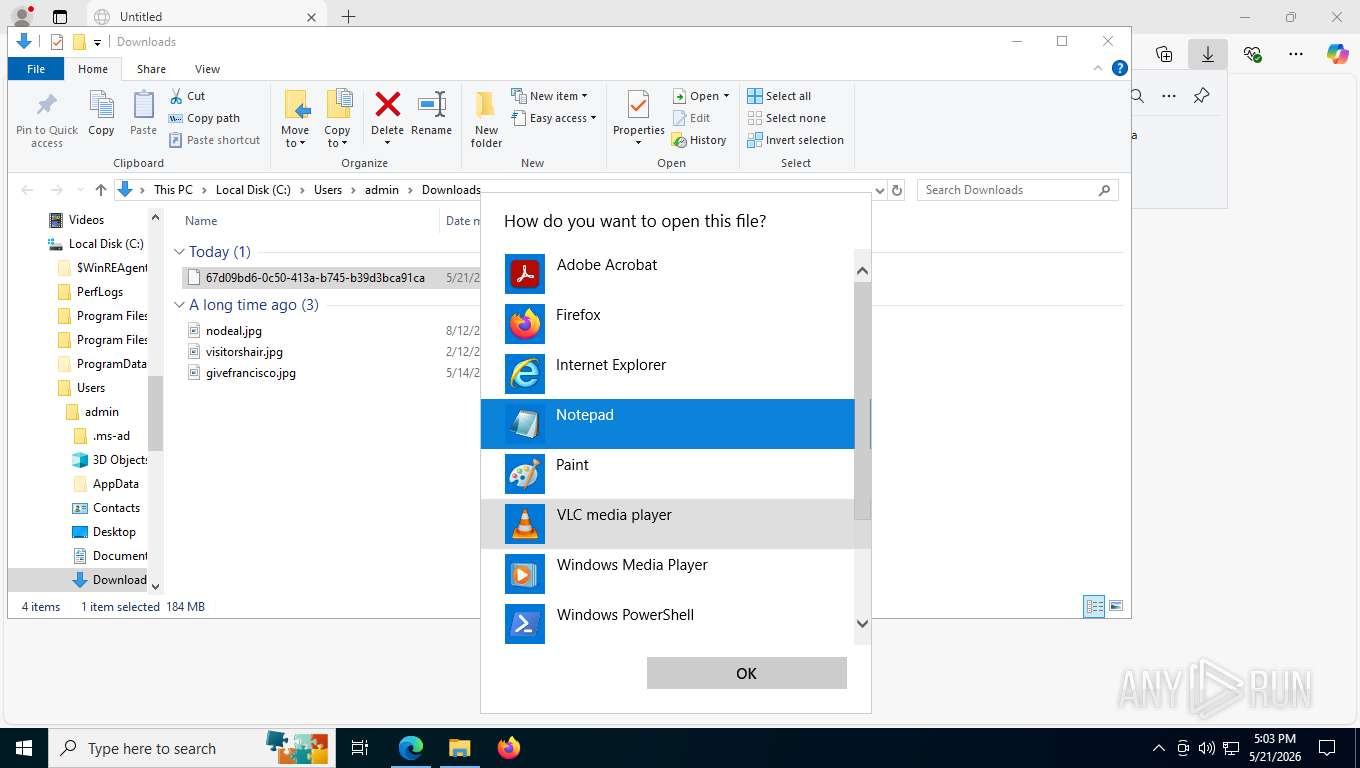Viewport: 1360px width, 768px height.
Task: Open Explorer help icon
Action: (1120, 68)
